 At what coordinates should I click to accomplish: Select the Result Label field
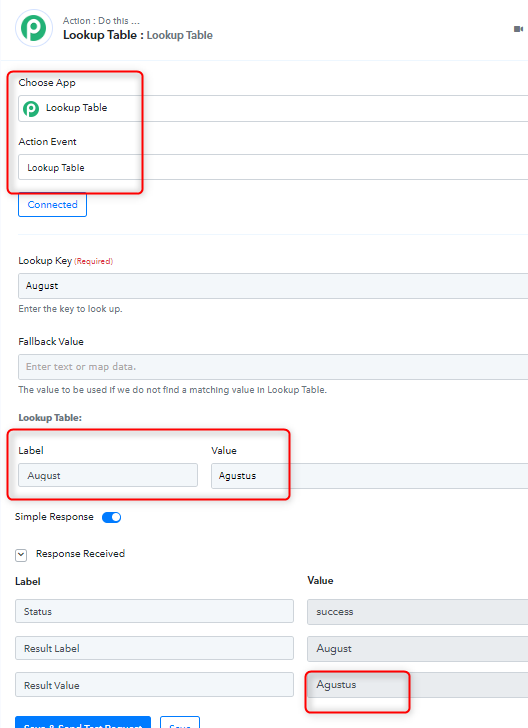coord(154,648)
